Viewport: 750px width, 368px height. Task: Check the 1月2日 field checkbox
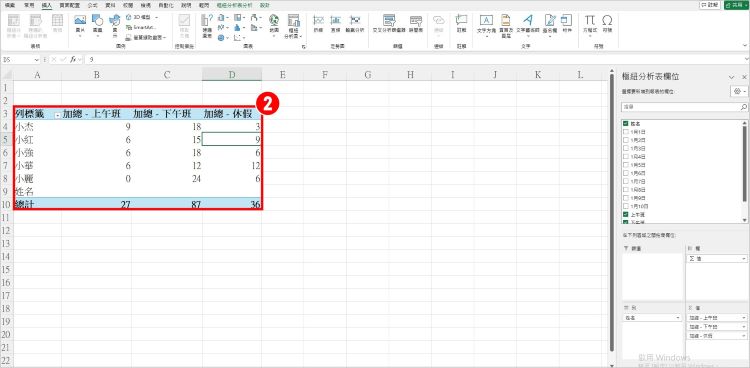(x=626, y=140)
